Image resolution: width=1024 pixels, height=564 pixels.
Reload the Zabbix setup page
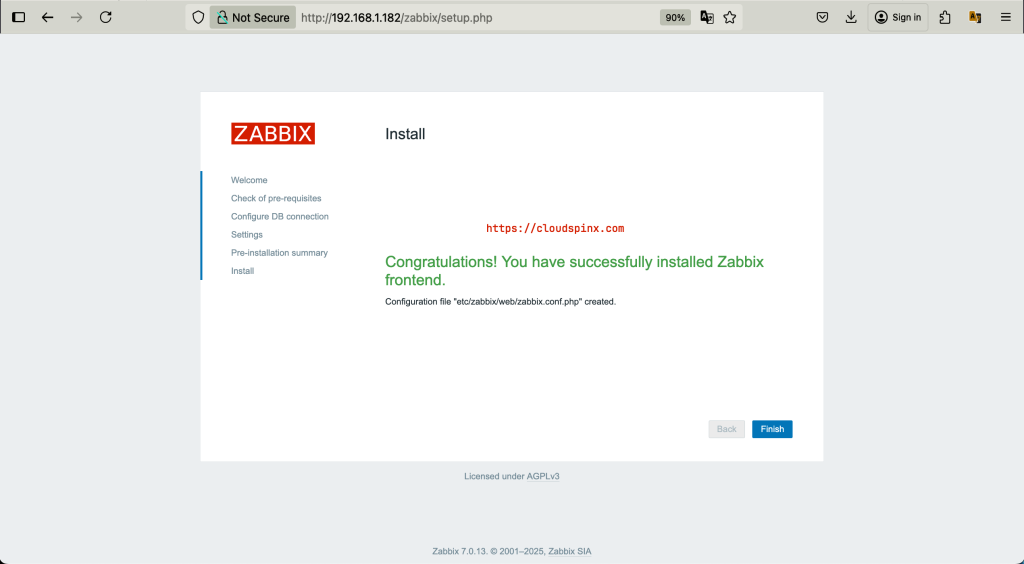[106, 18]
